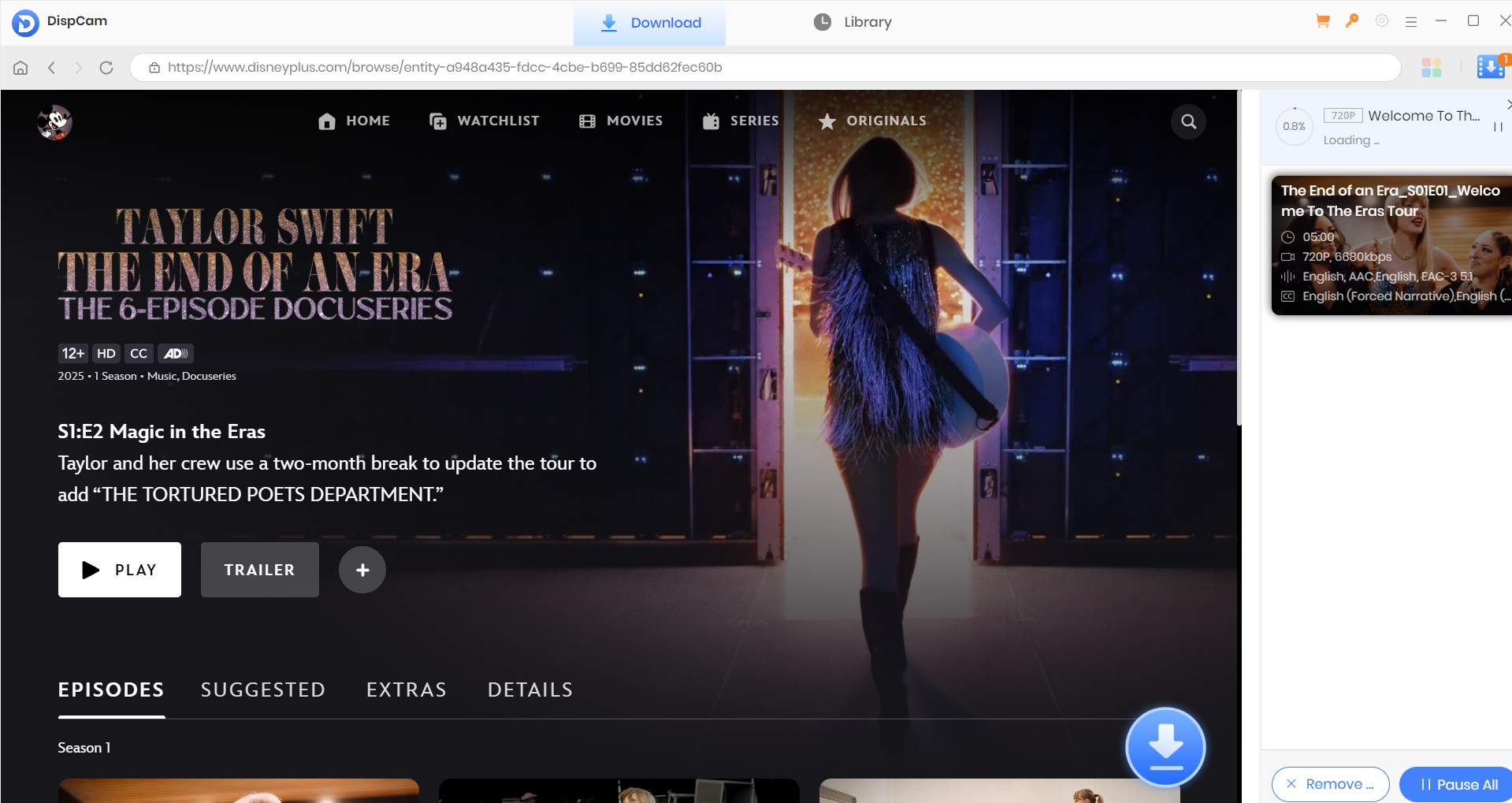Select the SUGGESTED tab
The image size is (1512, 803).
(263, 690)
